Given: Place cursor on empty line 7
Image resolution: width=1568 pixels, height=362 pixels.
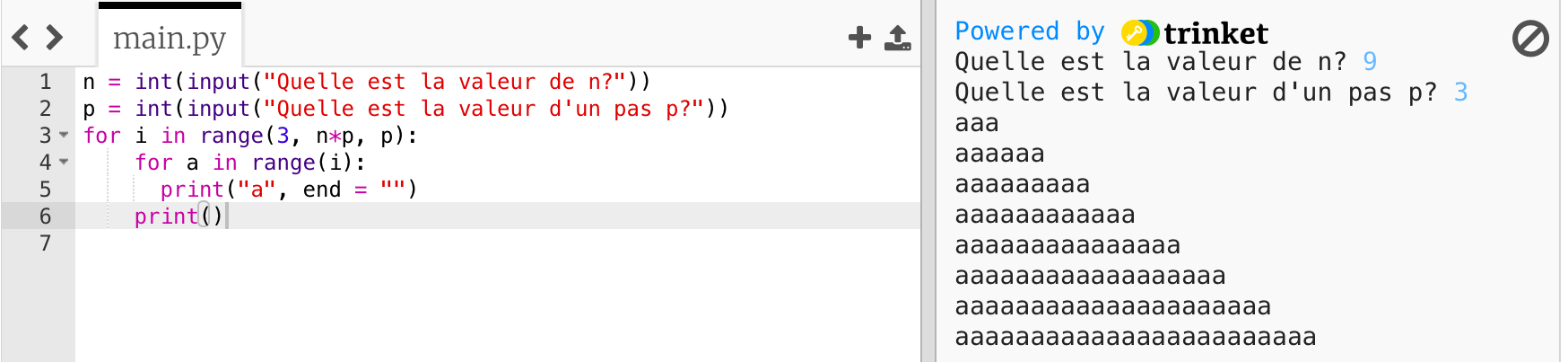Looking at the screenshot, I should (359, 243).
